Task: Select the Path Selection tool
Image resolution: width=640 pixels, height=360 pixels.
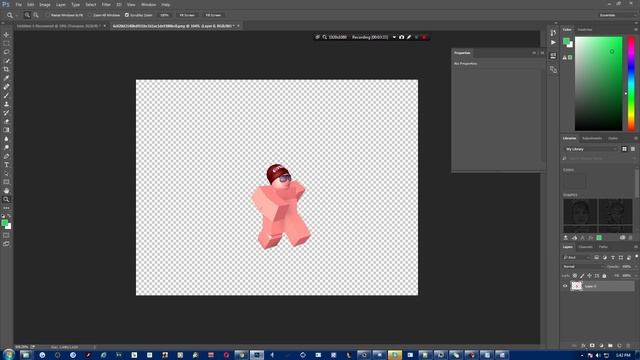Action: tap(6, 173)
